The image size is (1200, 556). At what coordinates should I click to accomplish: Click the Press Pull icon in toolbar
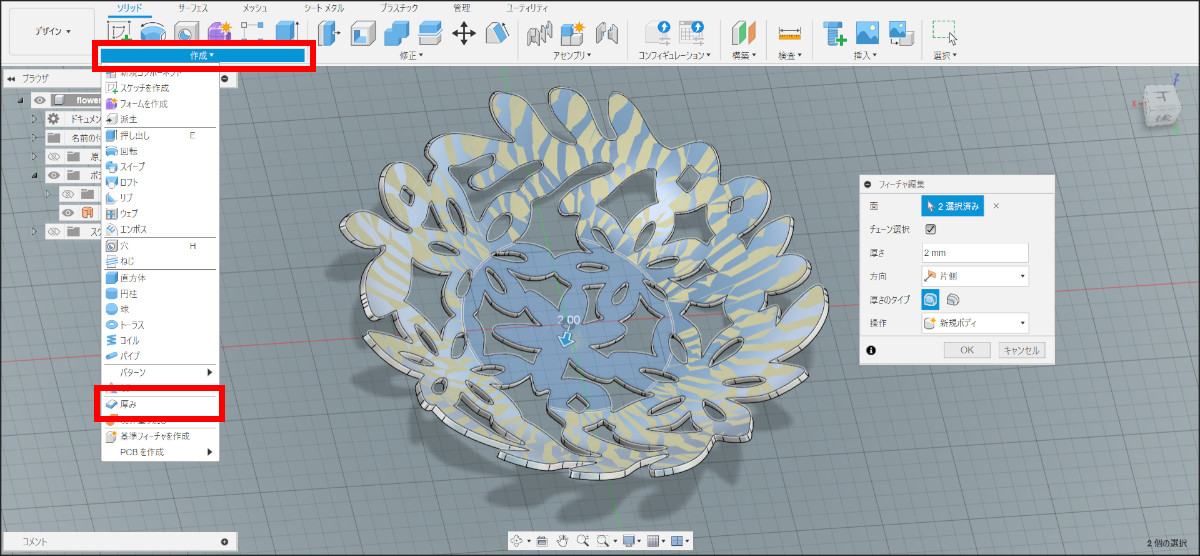coord(330,32)
